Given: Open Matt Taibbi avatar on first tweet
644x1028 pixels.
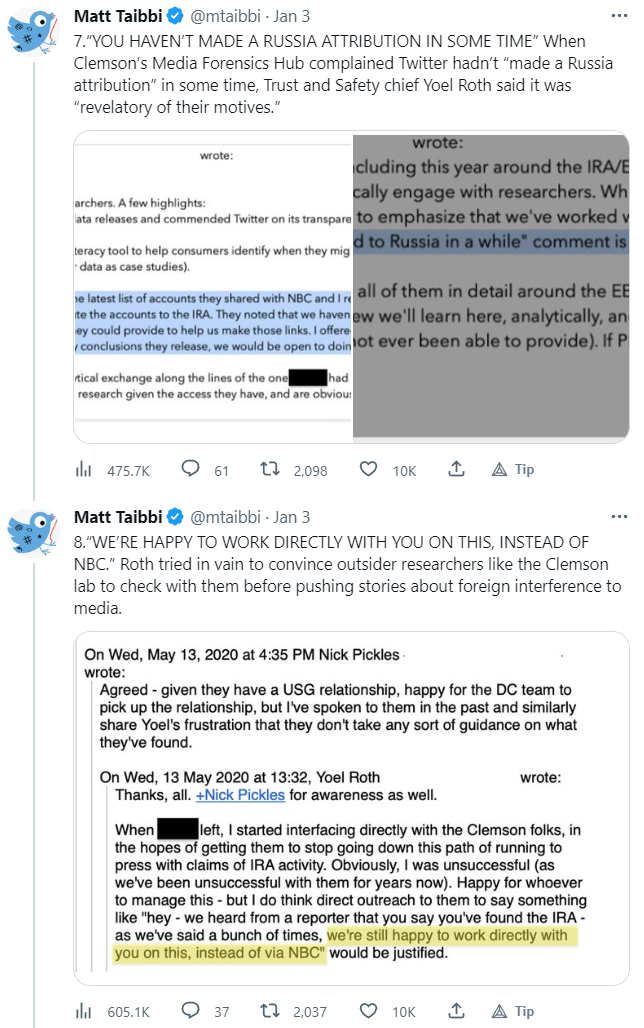Looking at the screenshot, I should coord(33,31).
